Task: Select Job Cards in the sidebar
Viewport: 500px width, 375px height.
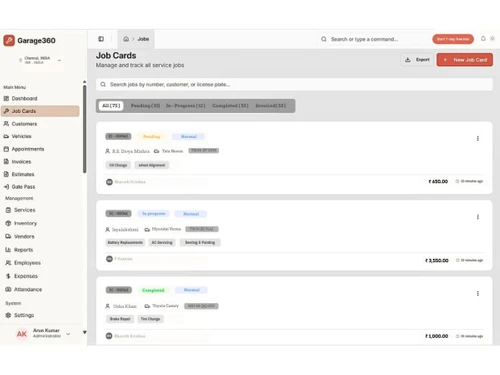Action: [40, 111]
